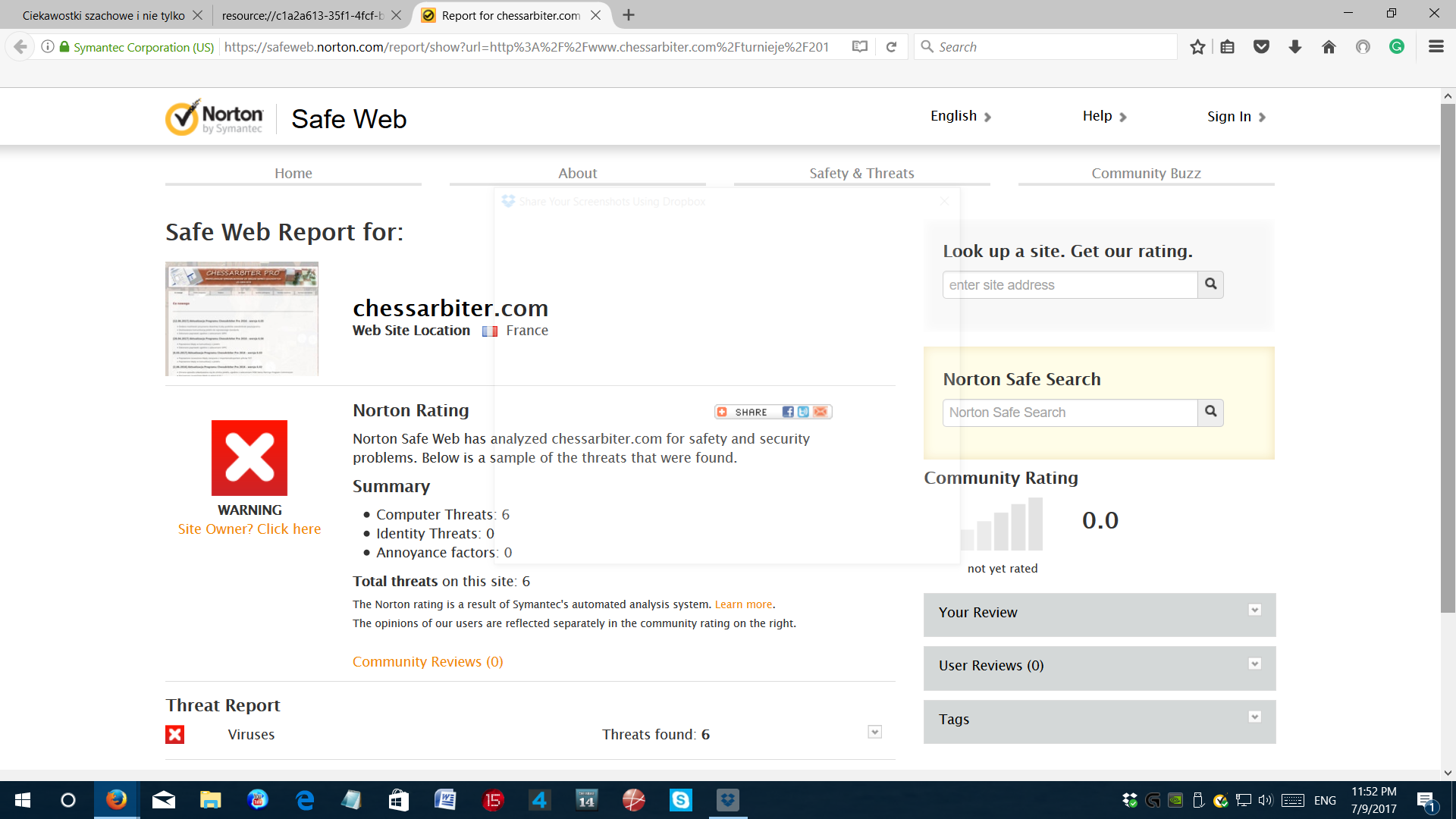This screenshot has width=1456, height=819.
Task: Open the Firefox hamburger menu
Action: pos(1436,47)
